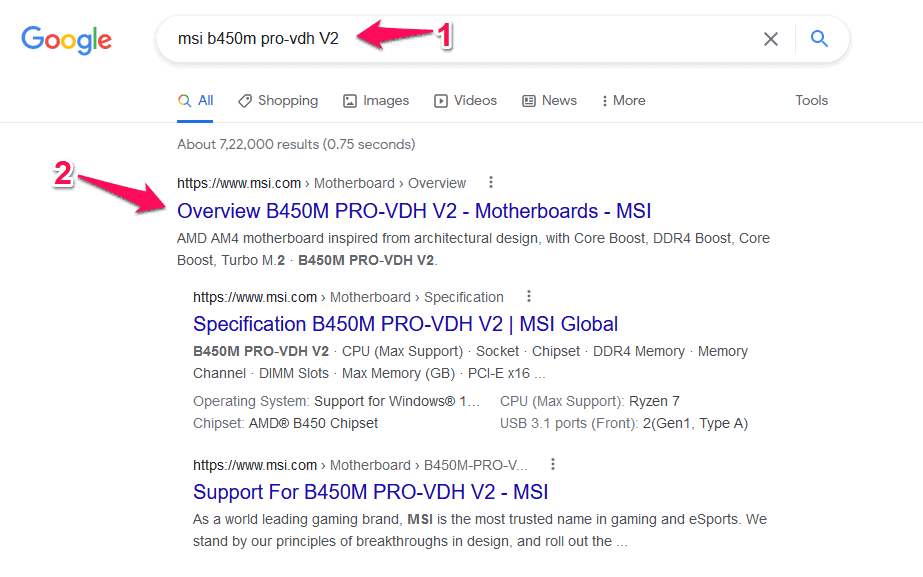Click the blue magnifier search button
The image size is (923, 577).
pyautogui.click(x=819, y=39)
